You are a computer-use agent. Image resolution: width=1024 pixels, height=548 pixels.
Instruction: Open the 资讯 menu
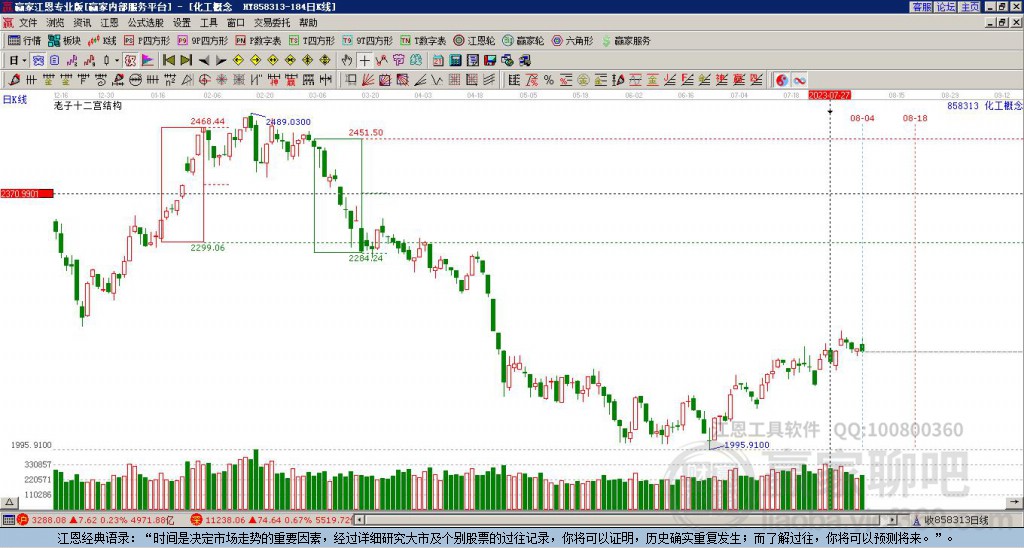point(82,23)
